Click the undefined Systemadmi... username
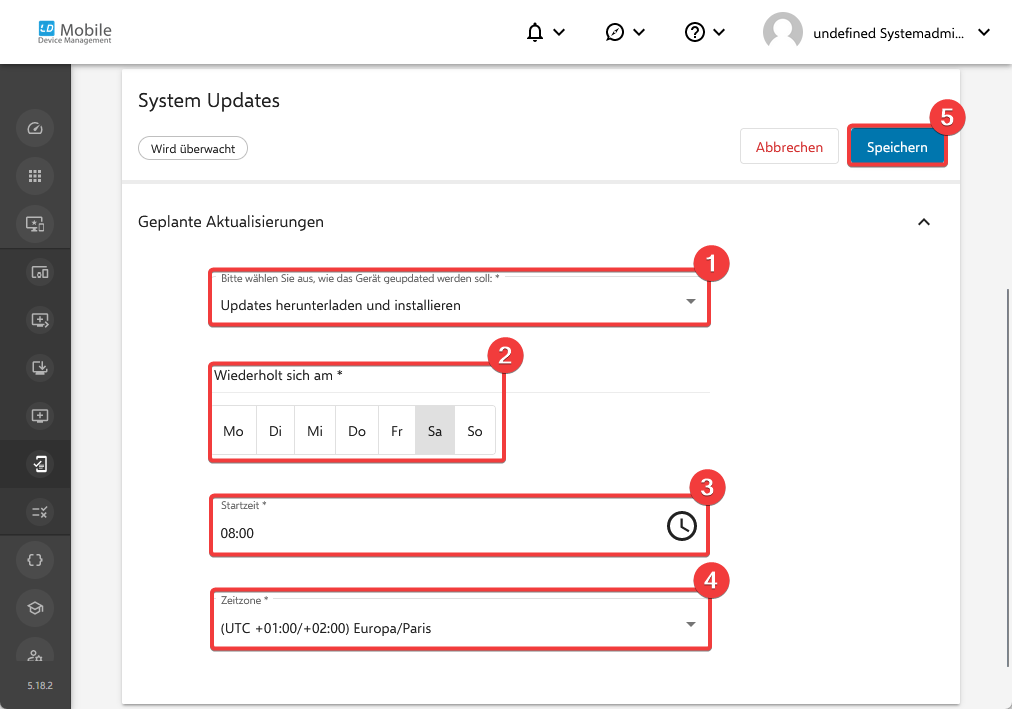Viewport: 1012px width, 709px height. tap(888, 34)
